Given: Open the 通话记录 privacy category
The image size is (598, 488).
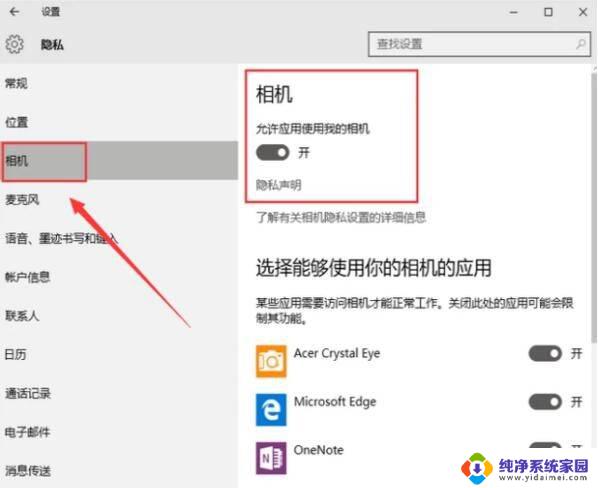Looking at the screenshot, I should (x=119, y=393).
